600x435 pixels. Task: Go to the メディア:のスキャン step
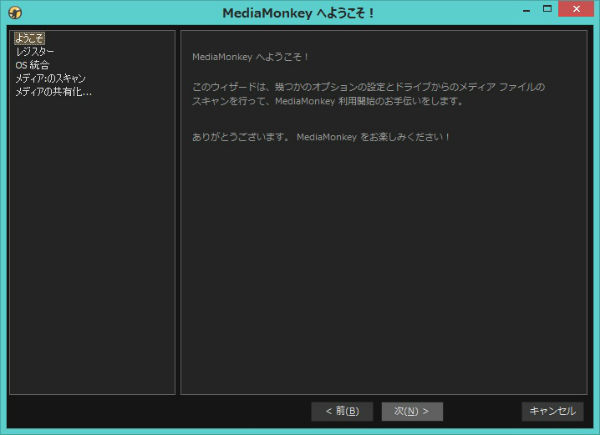(x=50, y=78)
